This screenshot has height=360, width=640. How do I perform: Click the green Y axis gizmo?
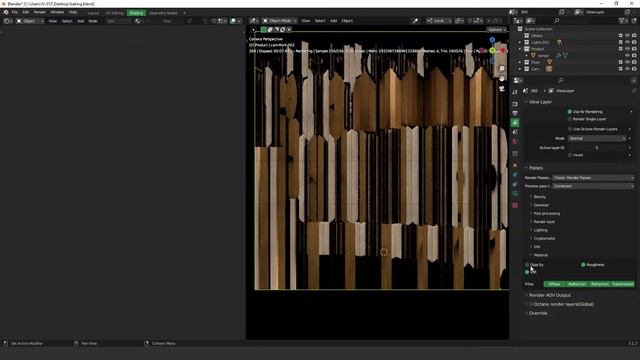click(493, 51)
